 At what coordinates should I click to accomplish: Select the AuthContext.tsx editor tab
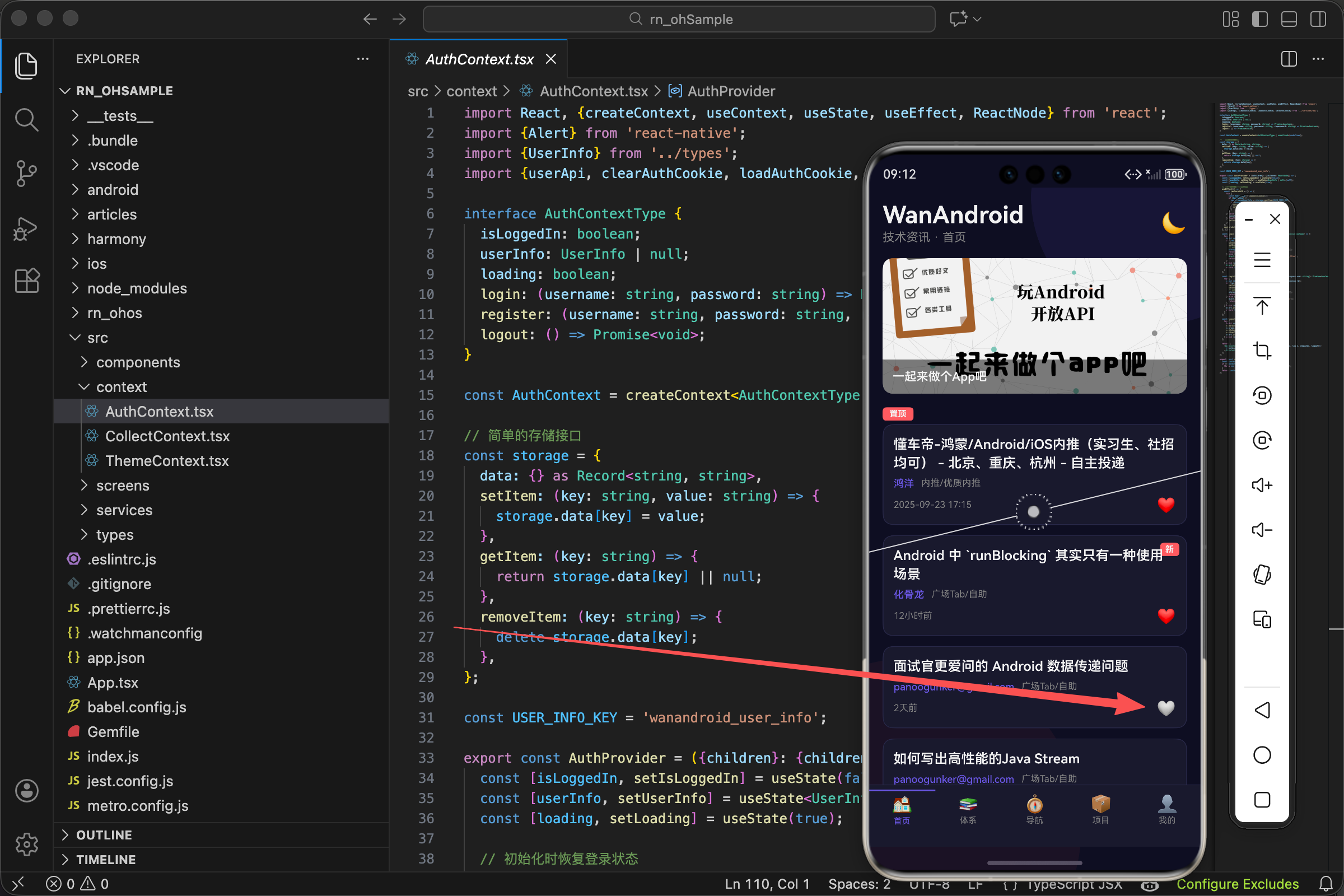pos(479,59)
